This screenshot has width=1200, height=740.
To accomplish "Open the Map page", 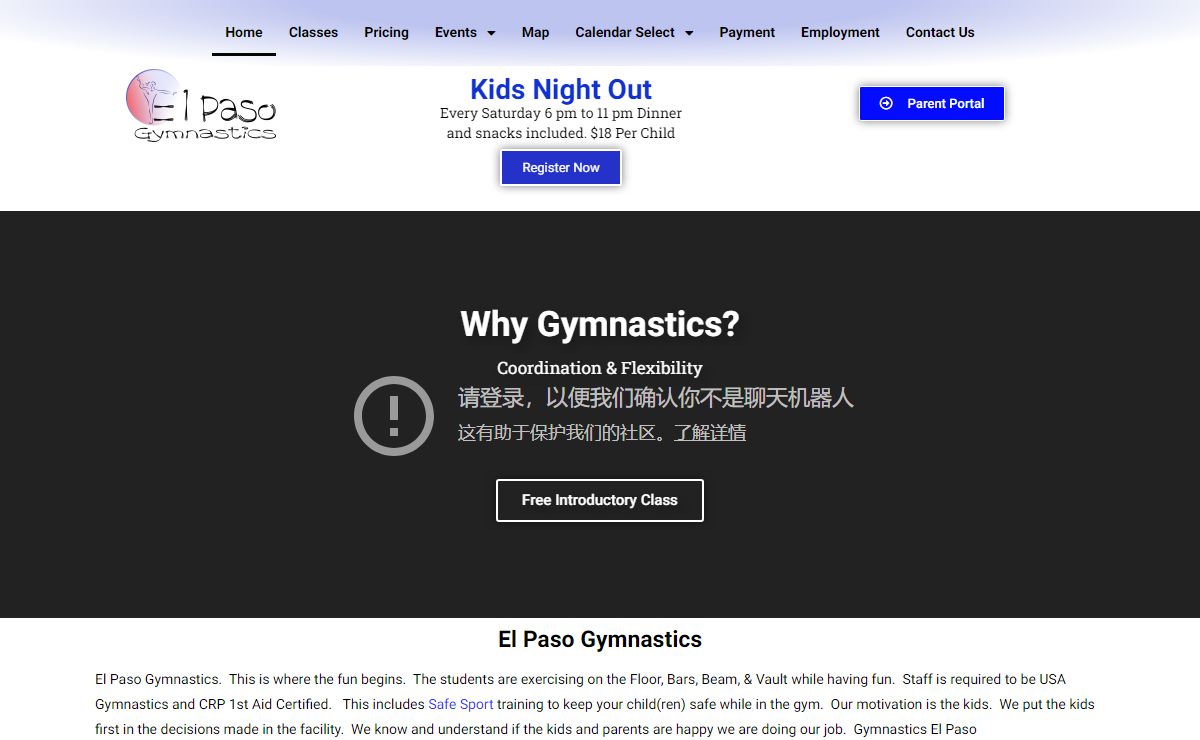I will 535,32.
